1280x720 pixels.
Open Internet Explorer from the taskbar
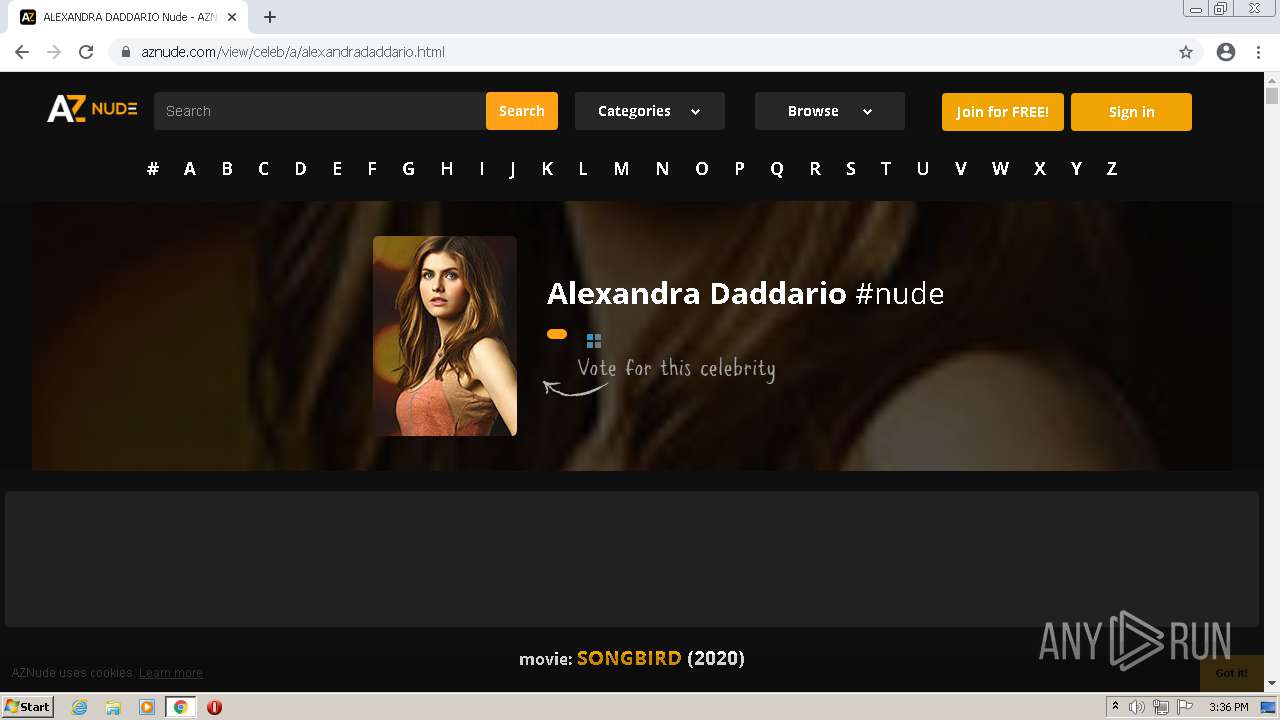tap(79, 707)
